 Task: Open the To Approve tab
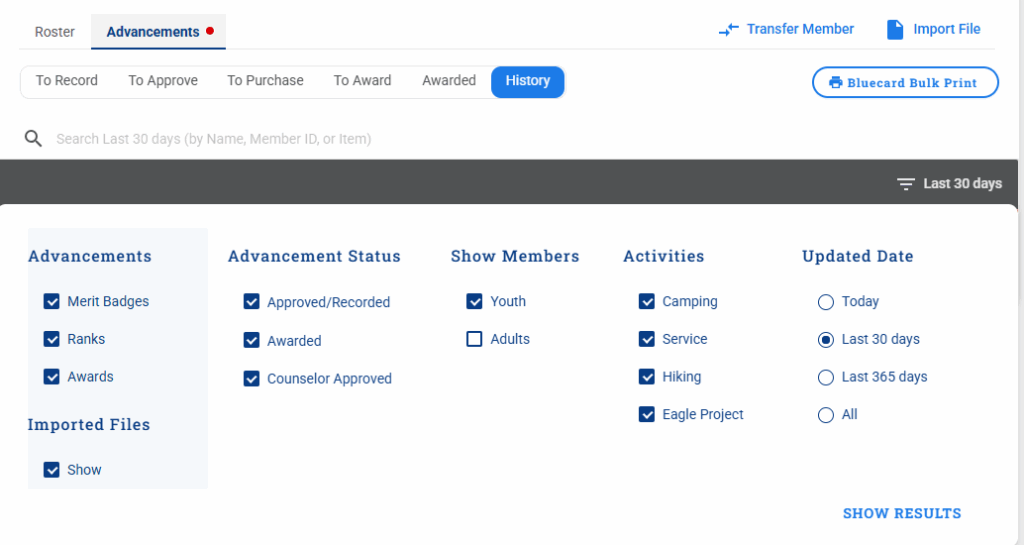tap(163, 81)
